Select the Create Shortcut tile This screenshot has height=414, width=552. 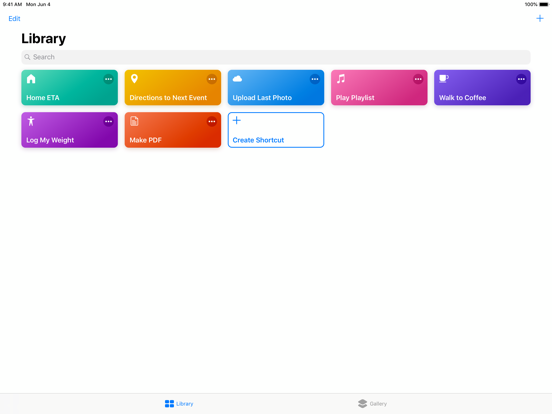[x=276, y=130]
